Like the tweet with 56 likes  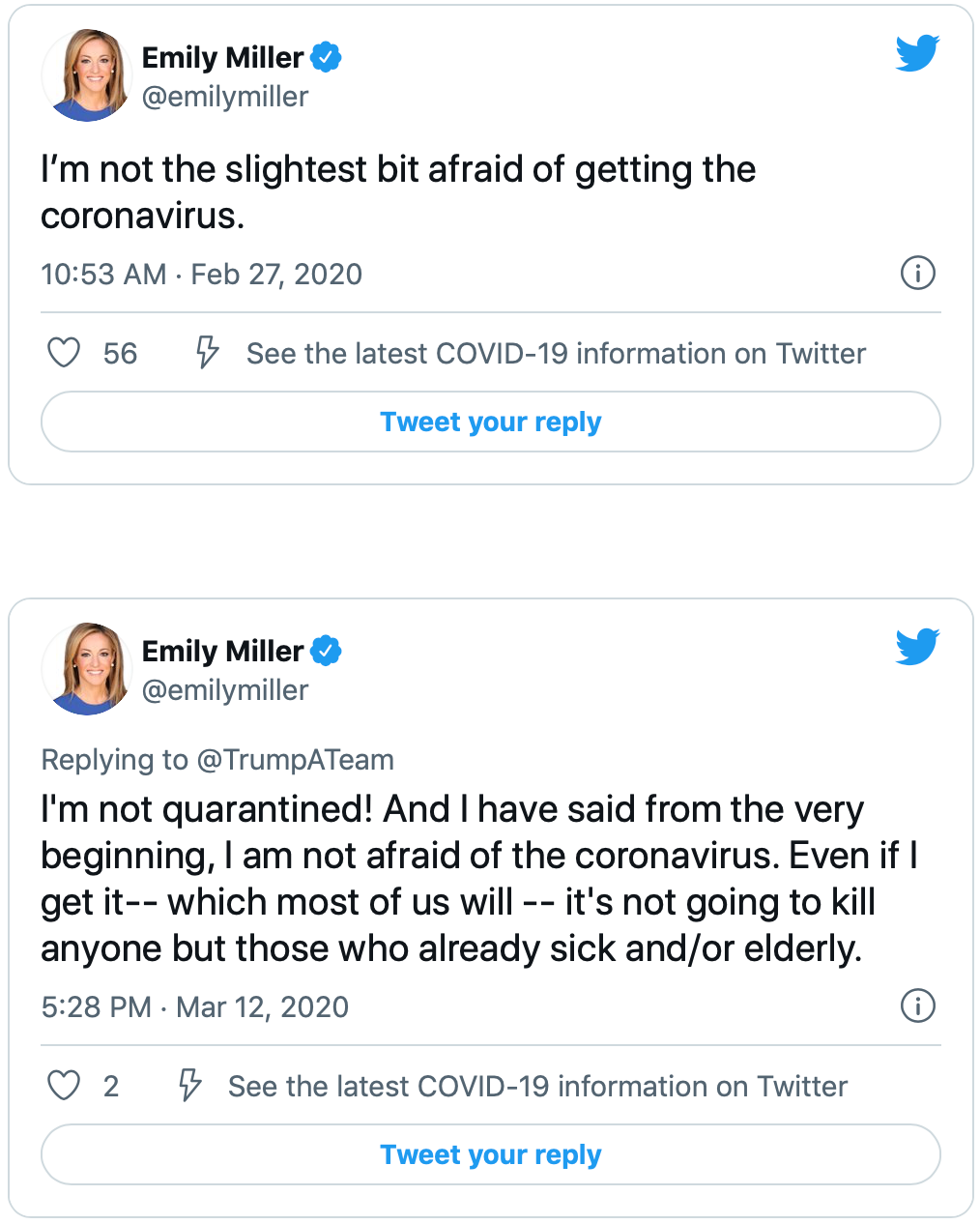64,353
